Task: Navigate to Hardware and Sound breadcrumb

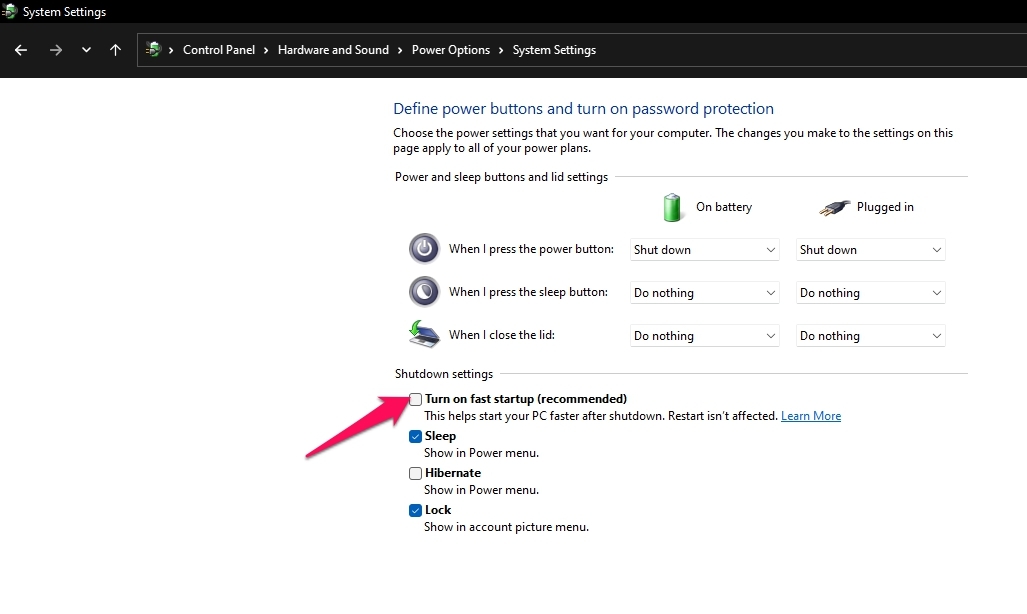Action: point(333,50)
